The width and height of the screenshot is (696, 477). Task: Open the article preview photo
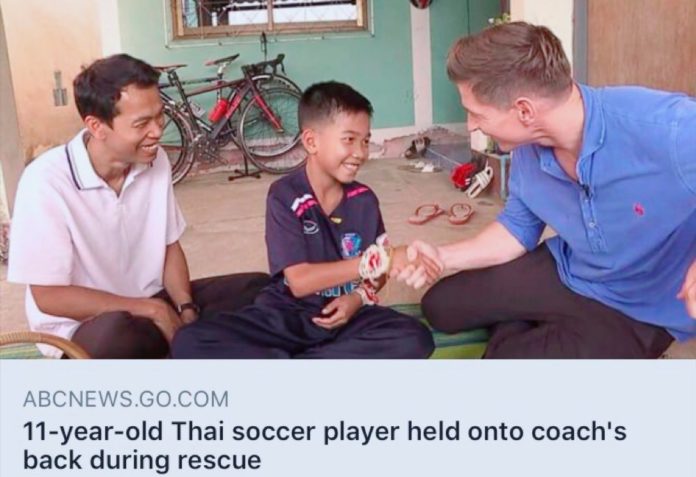348,179
